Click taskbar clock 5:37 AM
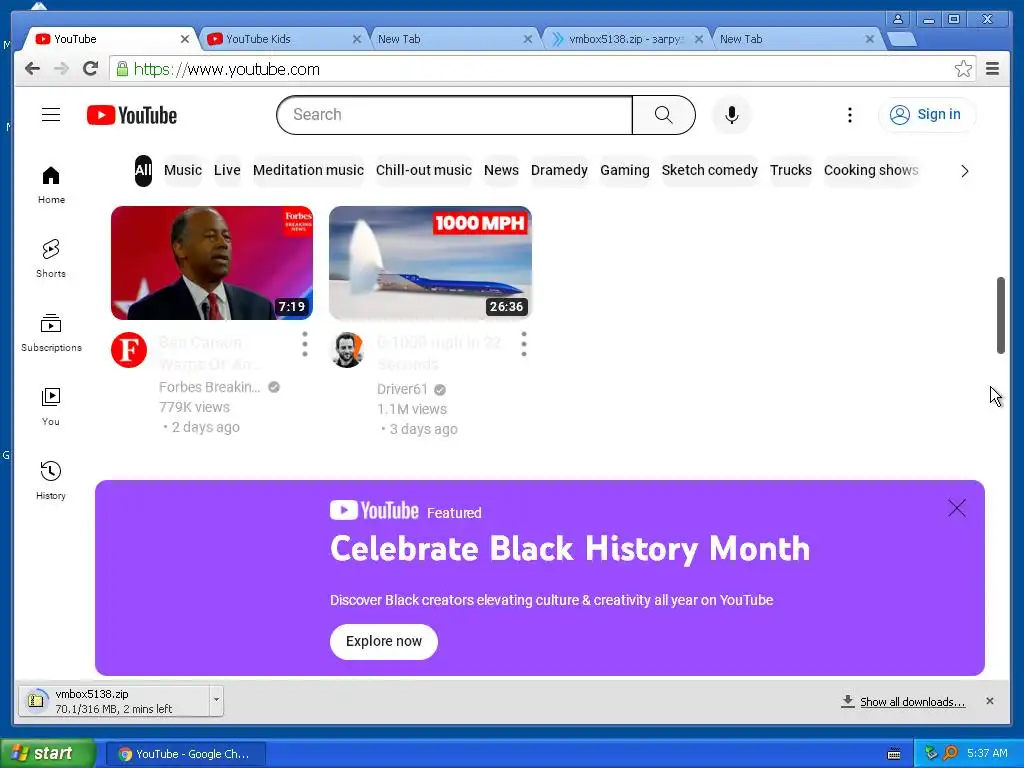Image resolution: width=1024 pixels, height=768 pixels. pos(987,753)
